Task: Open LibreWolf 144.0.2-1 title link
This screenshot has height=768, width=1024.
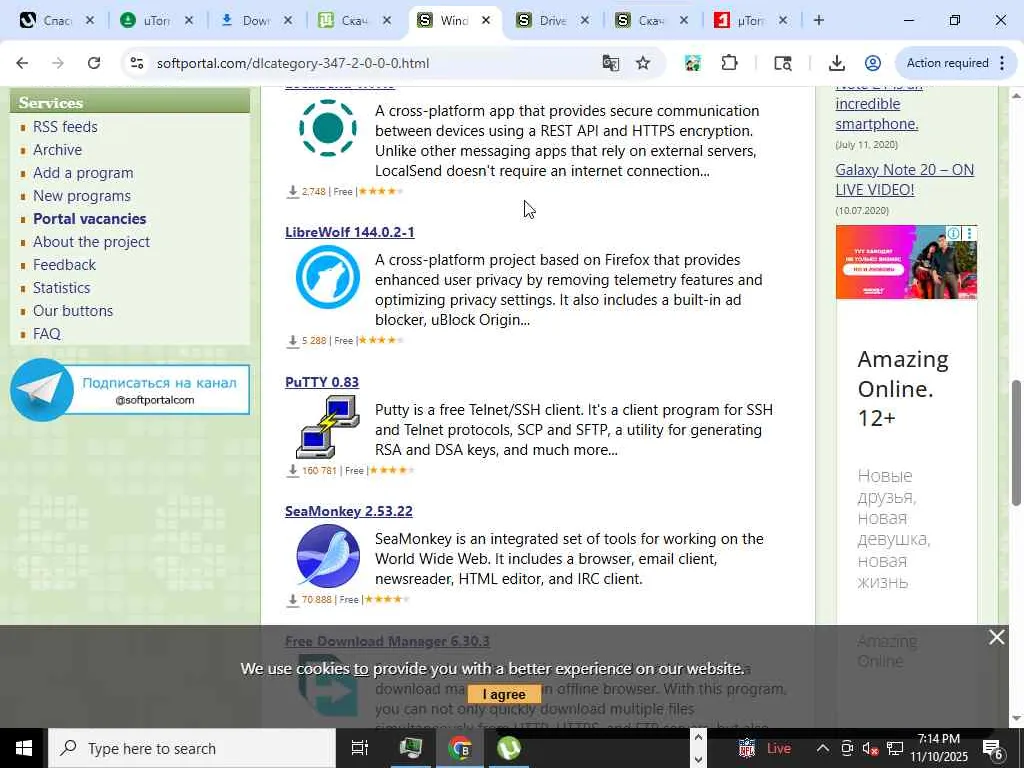Action: 349,232
